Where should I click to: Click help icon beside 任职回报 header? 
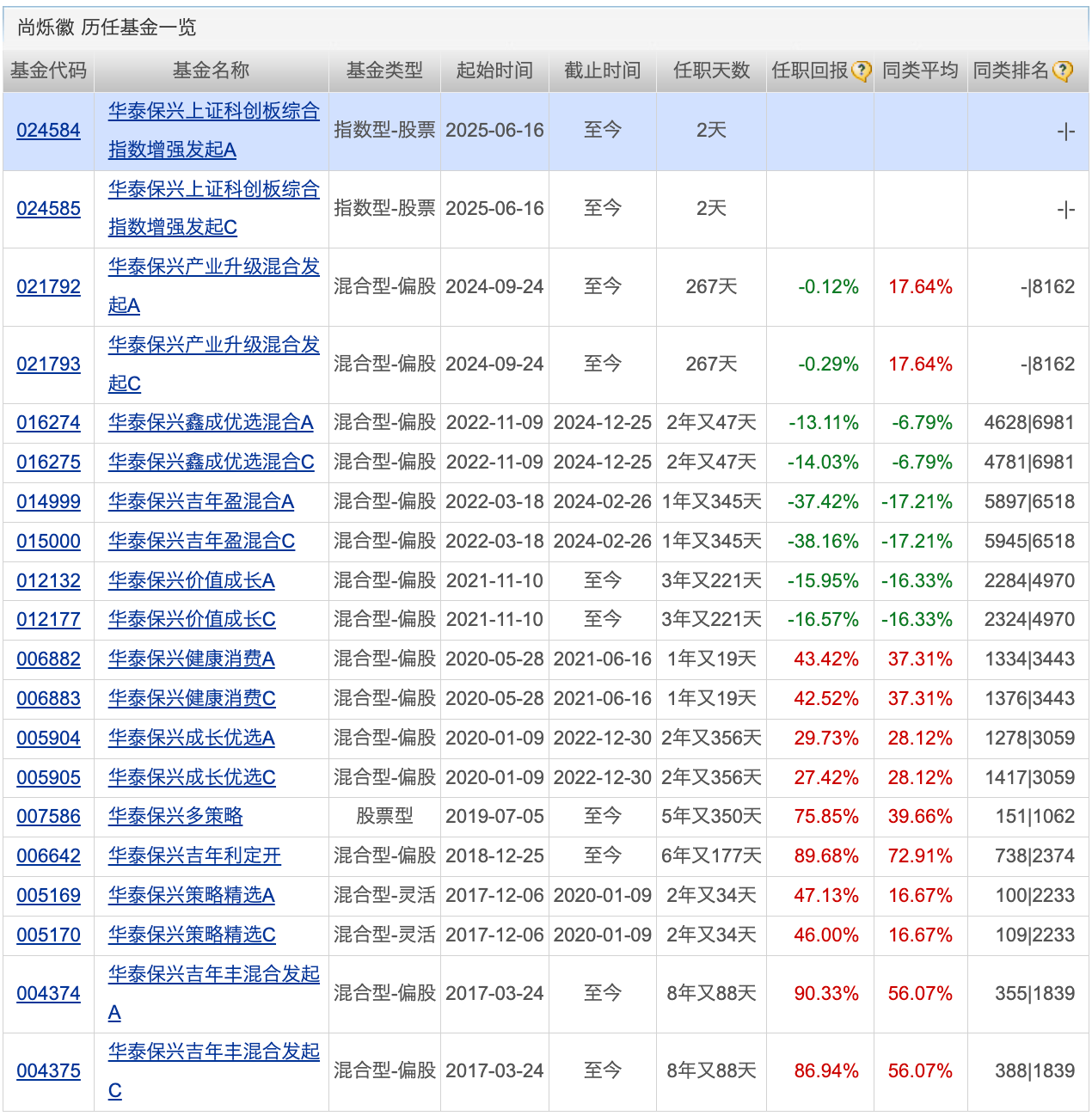pos(862,71)
